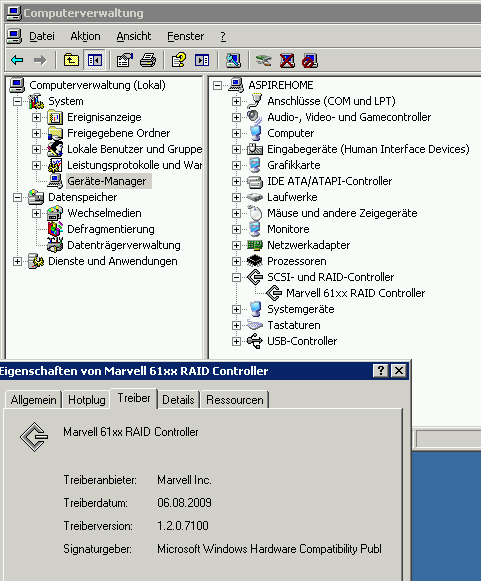Switch to the Details tab
481x581 pixels.
click(x=178, y=400)
